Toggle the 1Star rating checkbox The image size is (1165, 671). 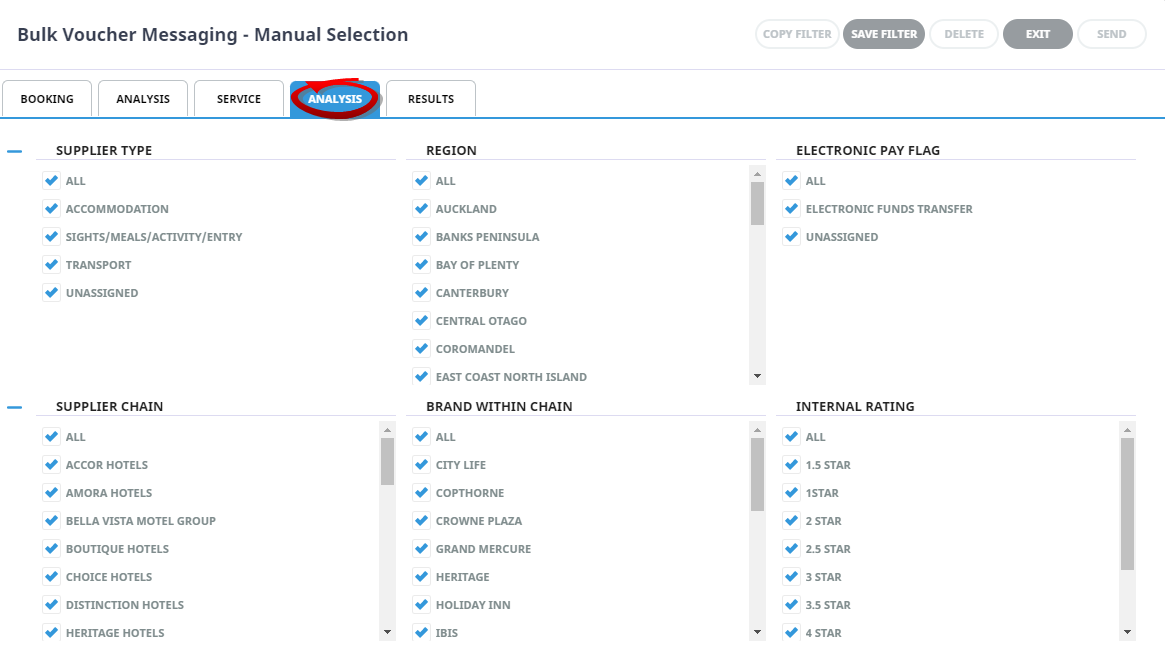pyautogui.click(x=791, y=493)
